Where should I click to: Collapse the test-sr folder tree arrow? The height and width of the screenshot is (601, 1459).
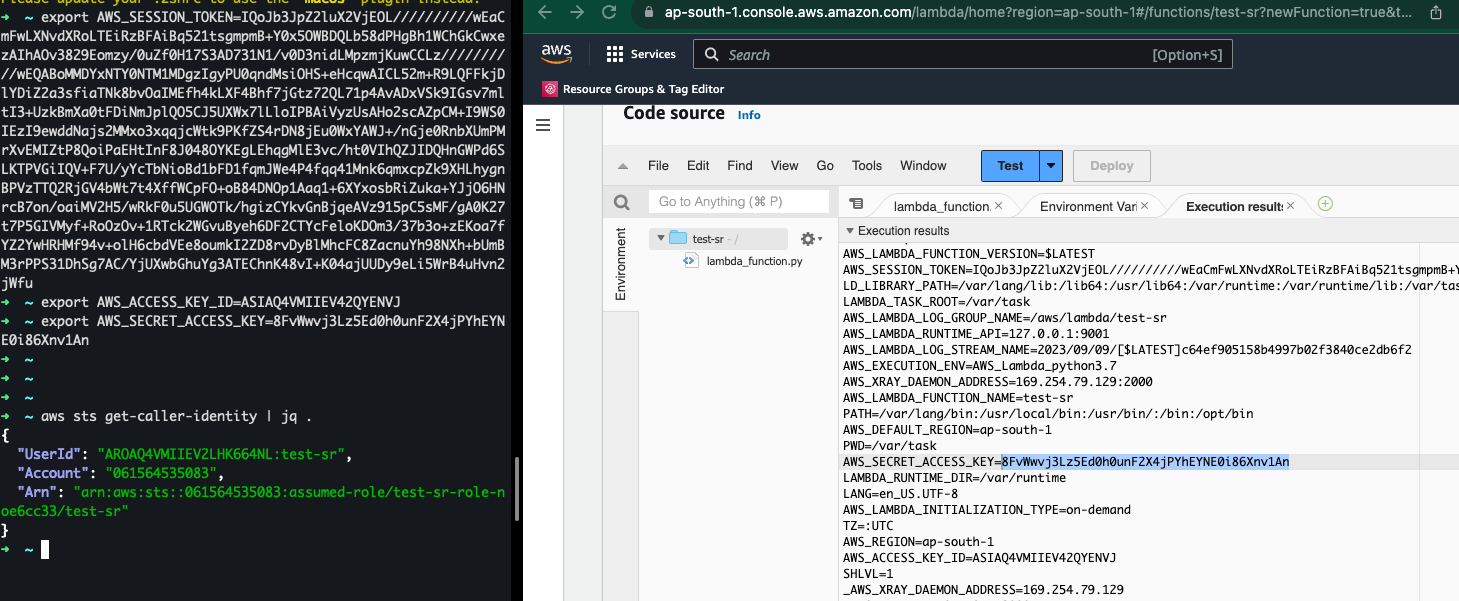click(x=660, y=239)
